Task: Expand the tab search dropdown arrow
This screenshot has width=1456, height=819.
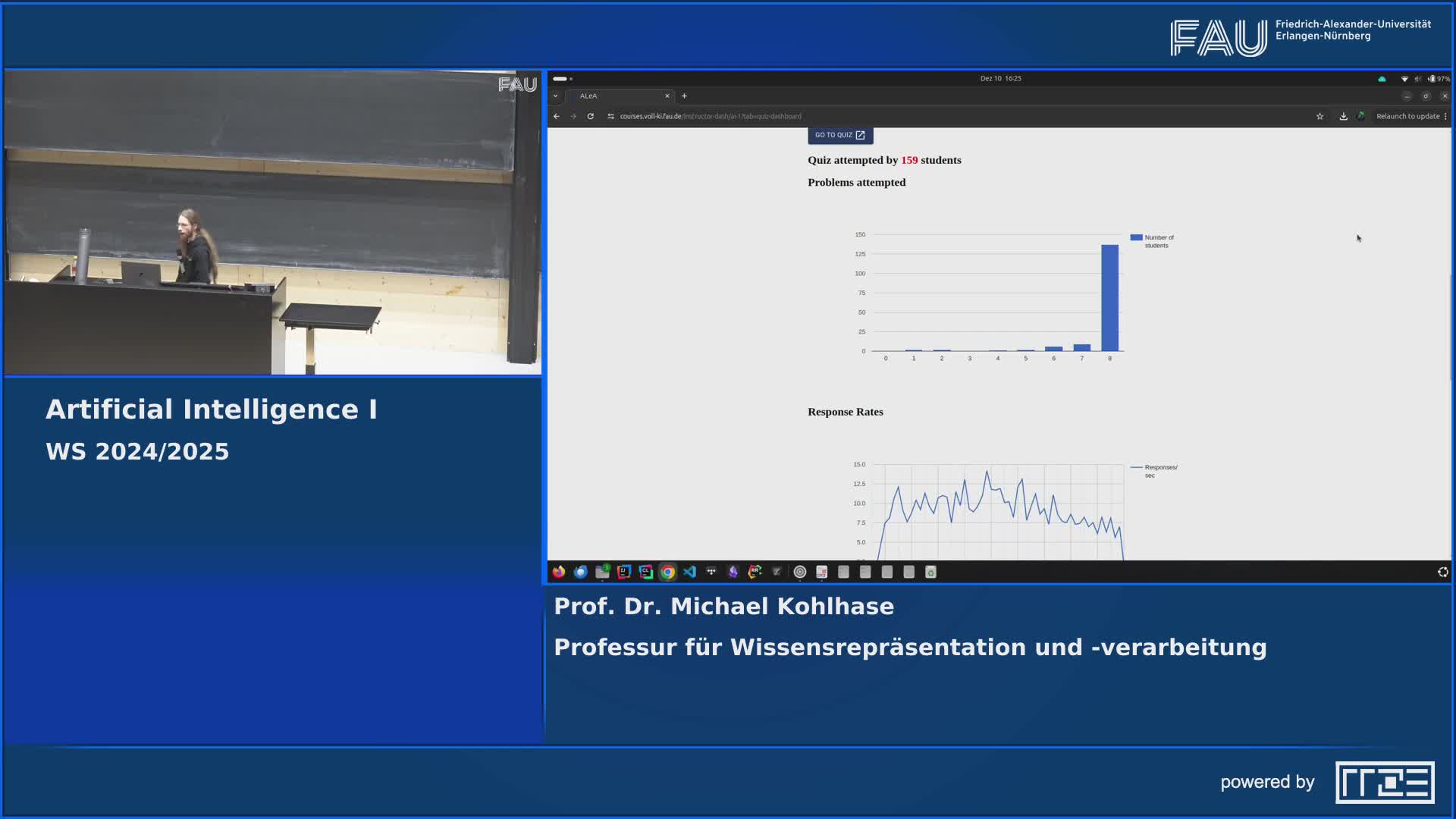Action: click(x=556, y=96)
